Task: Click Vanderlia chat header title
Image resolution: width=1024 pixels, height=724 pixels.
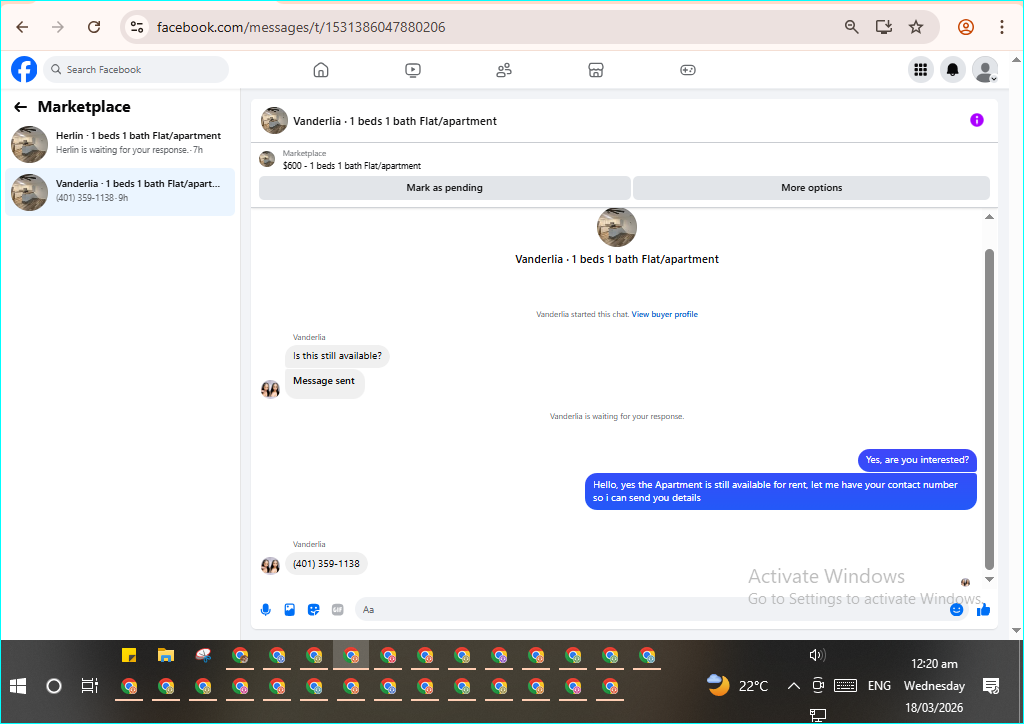Action: point(394,121)
